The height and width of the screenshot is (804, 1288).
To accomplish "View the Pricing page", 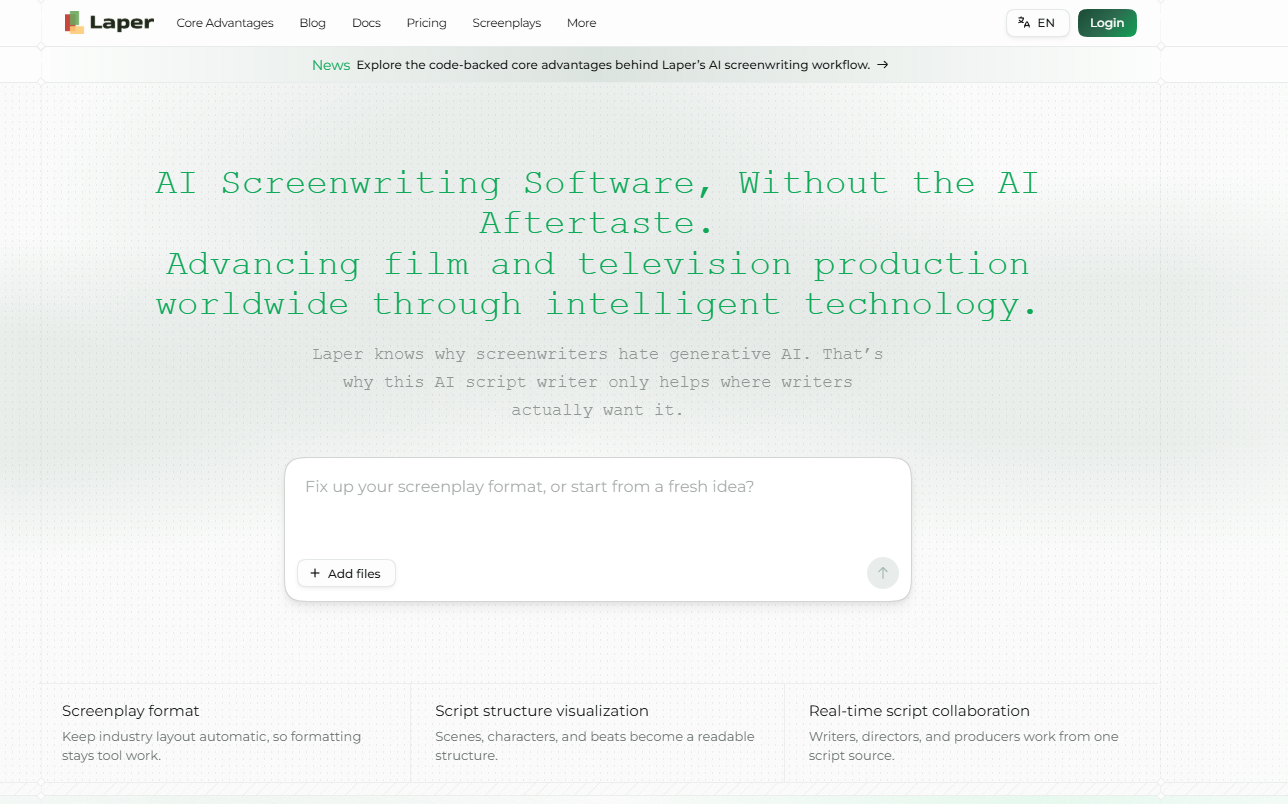I will (x=427, y=23).
